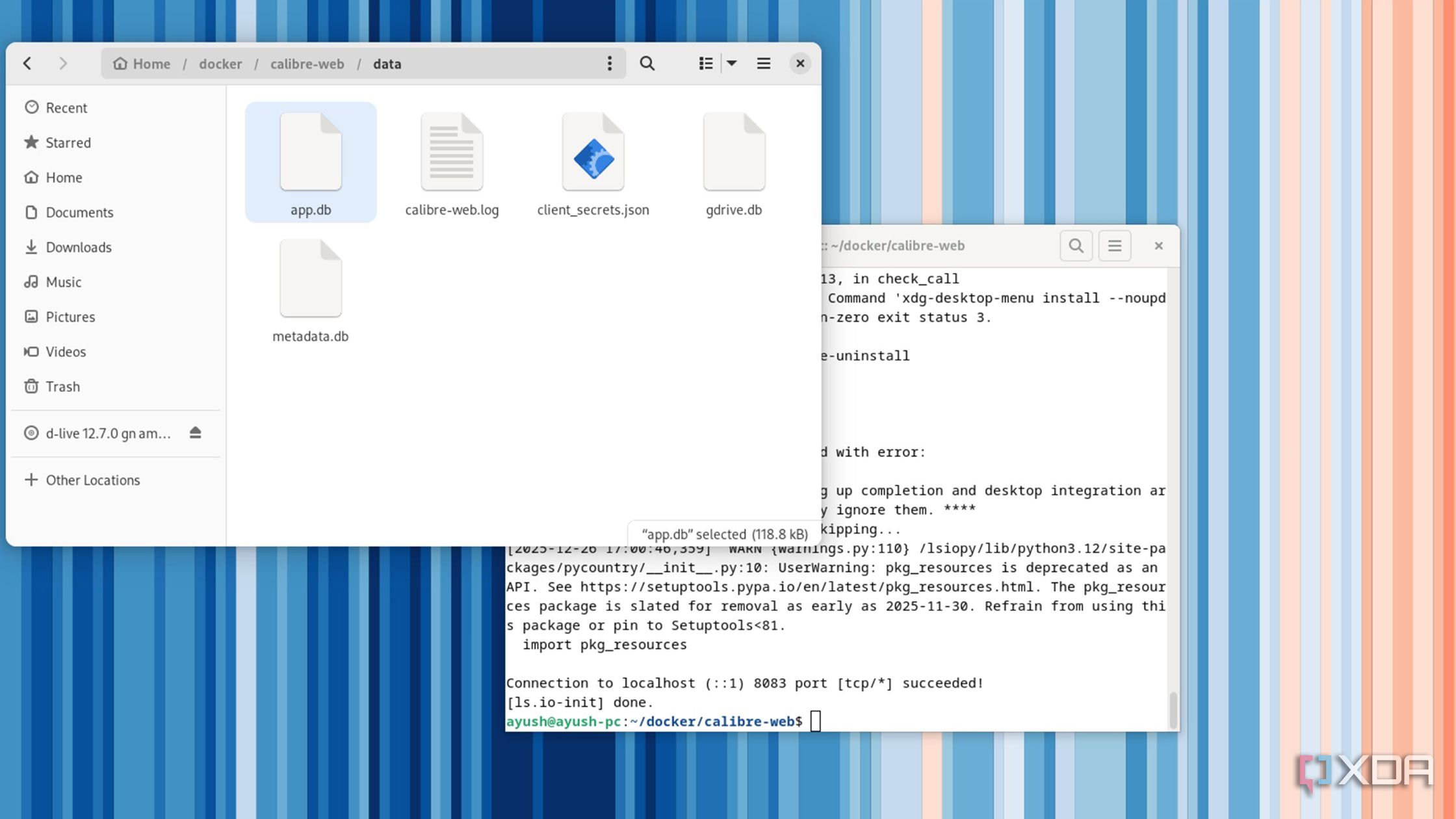Eject the d-live 12.7.0 disc
The width and height of the screenshot is (1456, 819).
click(195, 433)
